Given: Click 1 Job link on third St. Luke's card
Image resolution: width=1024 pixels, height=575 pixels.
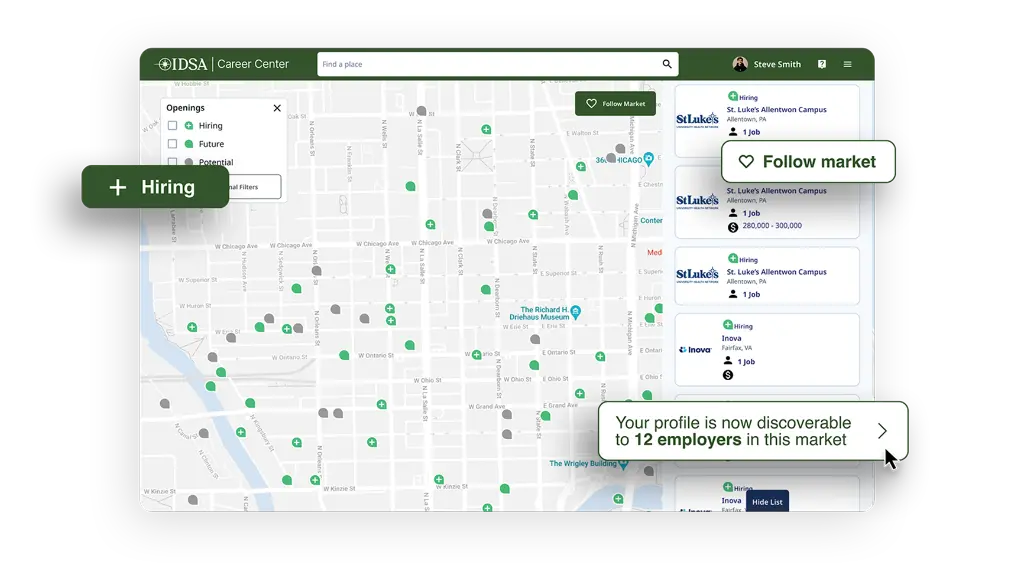Looking at the screenshot, I should pos(751,295).
